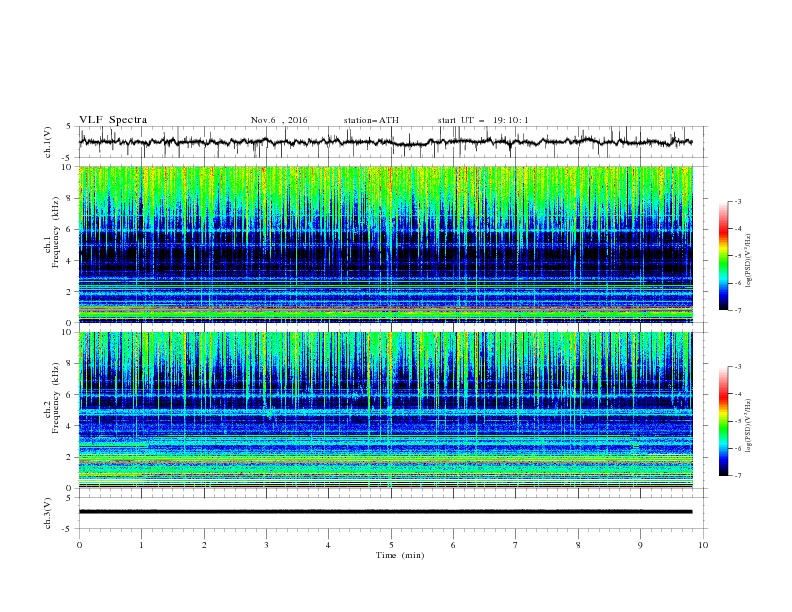Click inside the ch.2 spectrogram panel

(x=386, y=410)
